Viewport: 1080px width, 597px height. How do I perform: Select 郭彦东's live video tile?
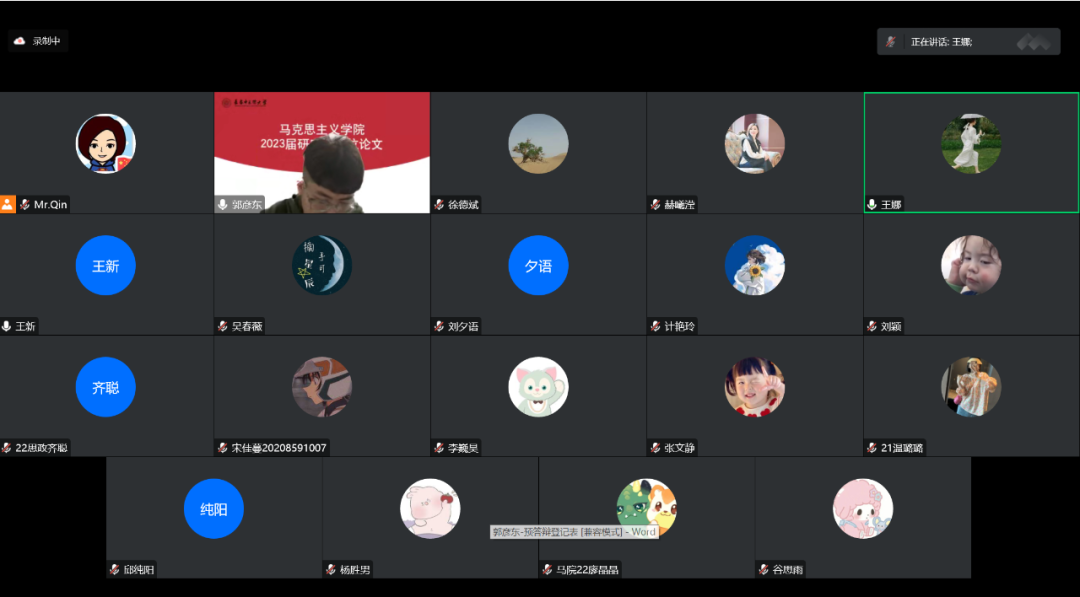tap(322, 152)
